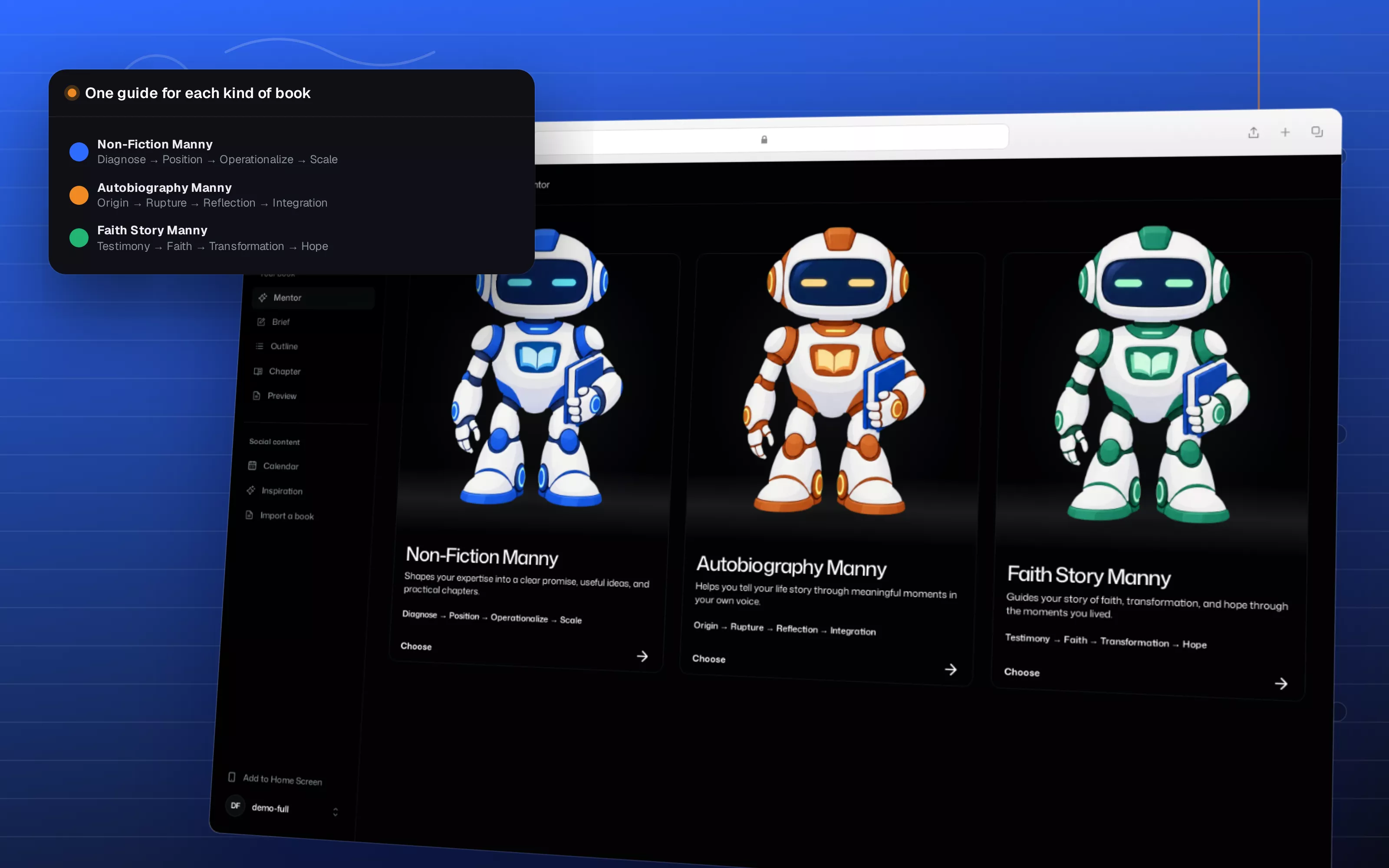Click the Inspiration sparkle icon

tap(251, 490)
